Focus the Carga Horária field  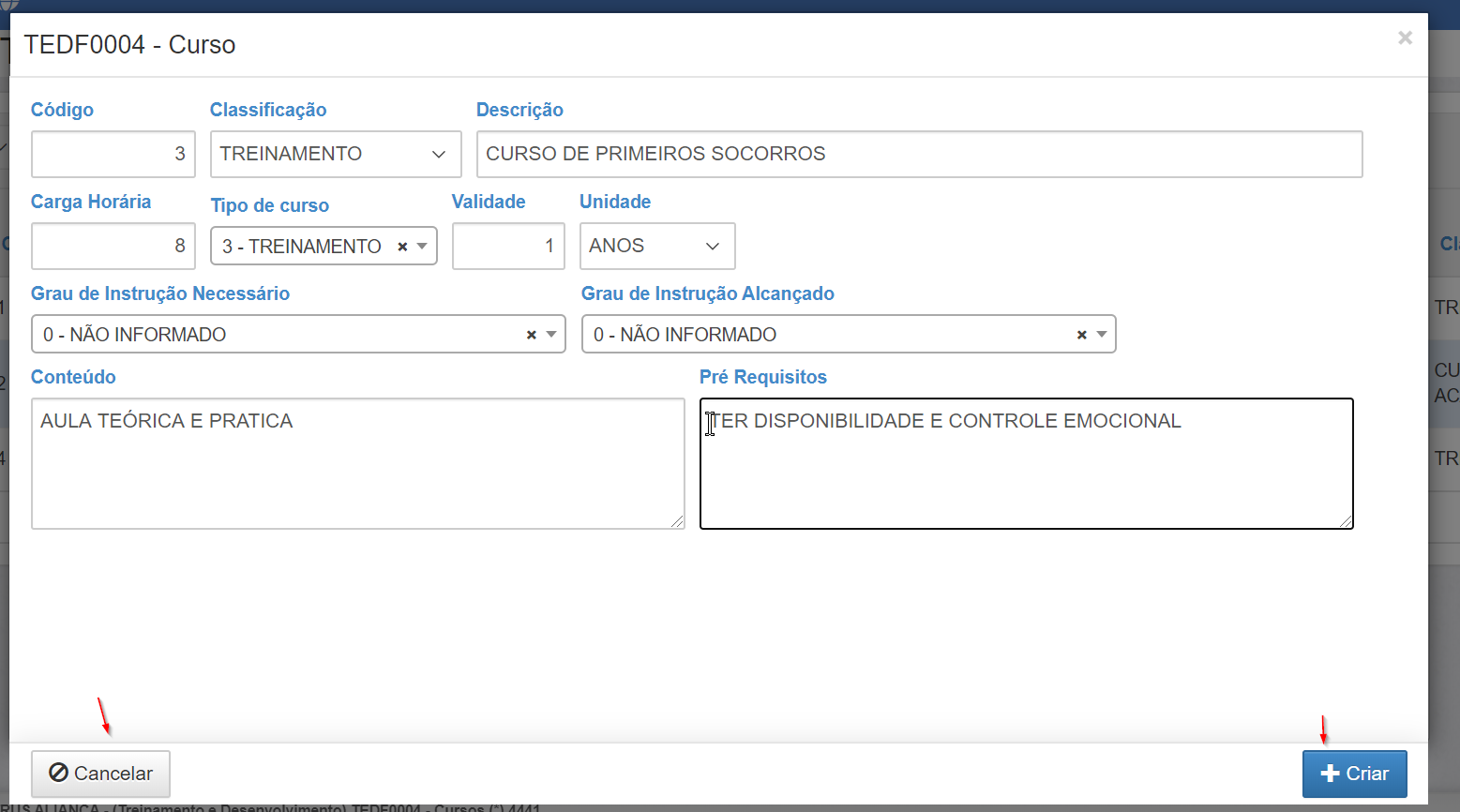[x=113, y=246]
